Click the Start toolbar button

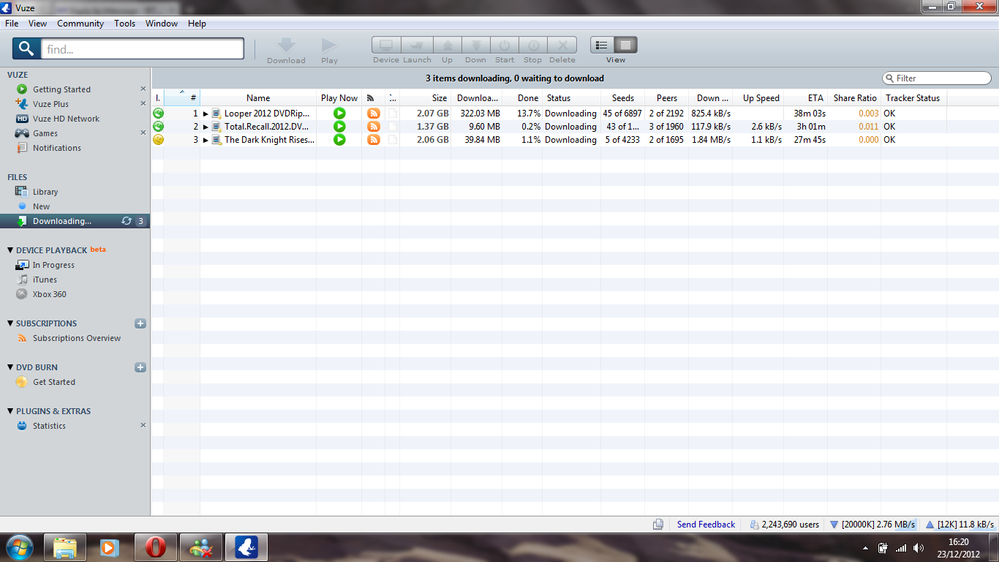(x=505, y=45)
